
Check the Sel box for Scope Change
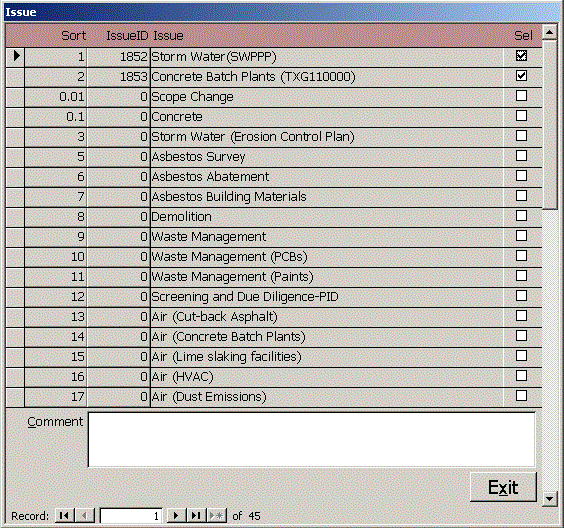coord(521,96)
